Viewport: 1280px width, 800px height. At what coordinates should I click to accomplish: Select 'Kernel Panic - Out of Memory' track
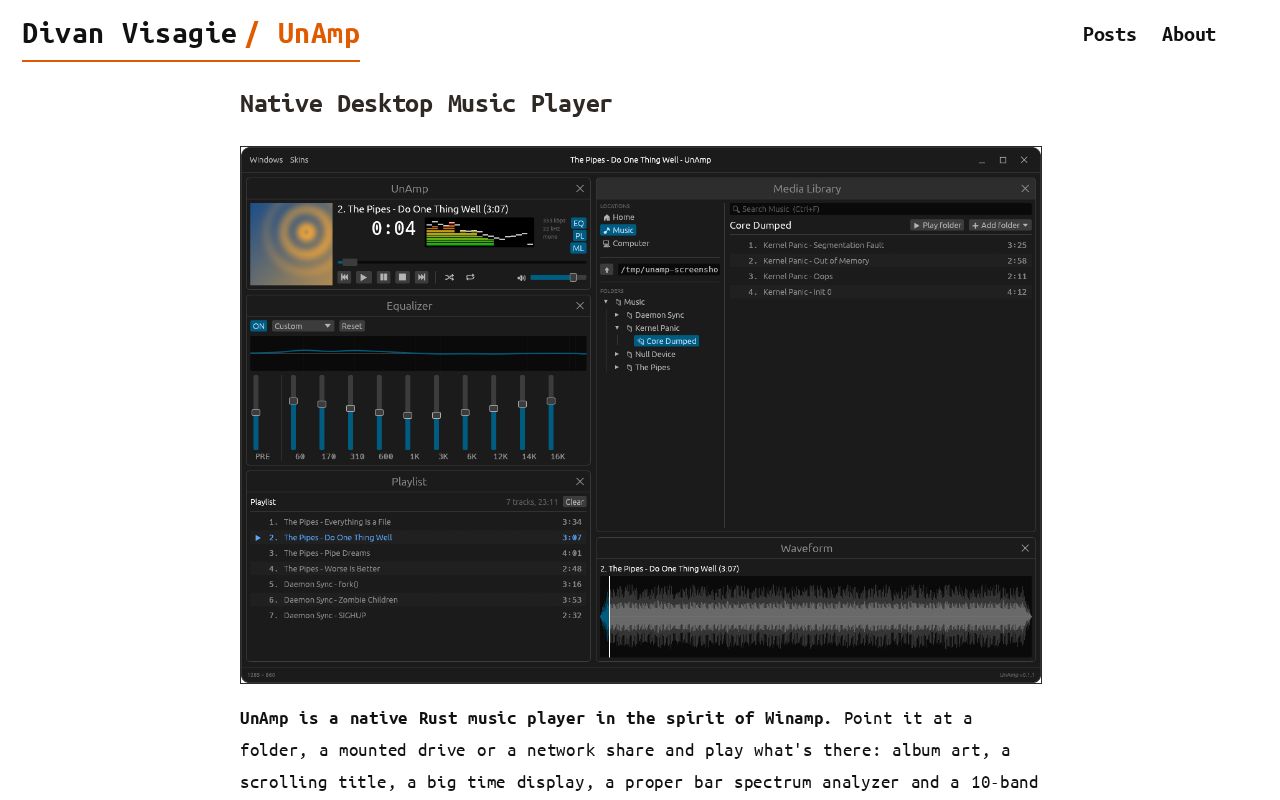pyautogui.click(x=880, y=261)
